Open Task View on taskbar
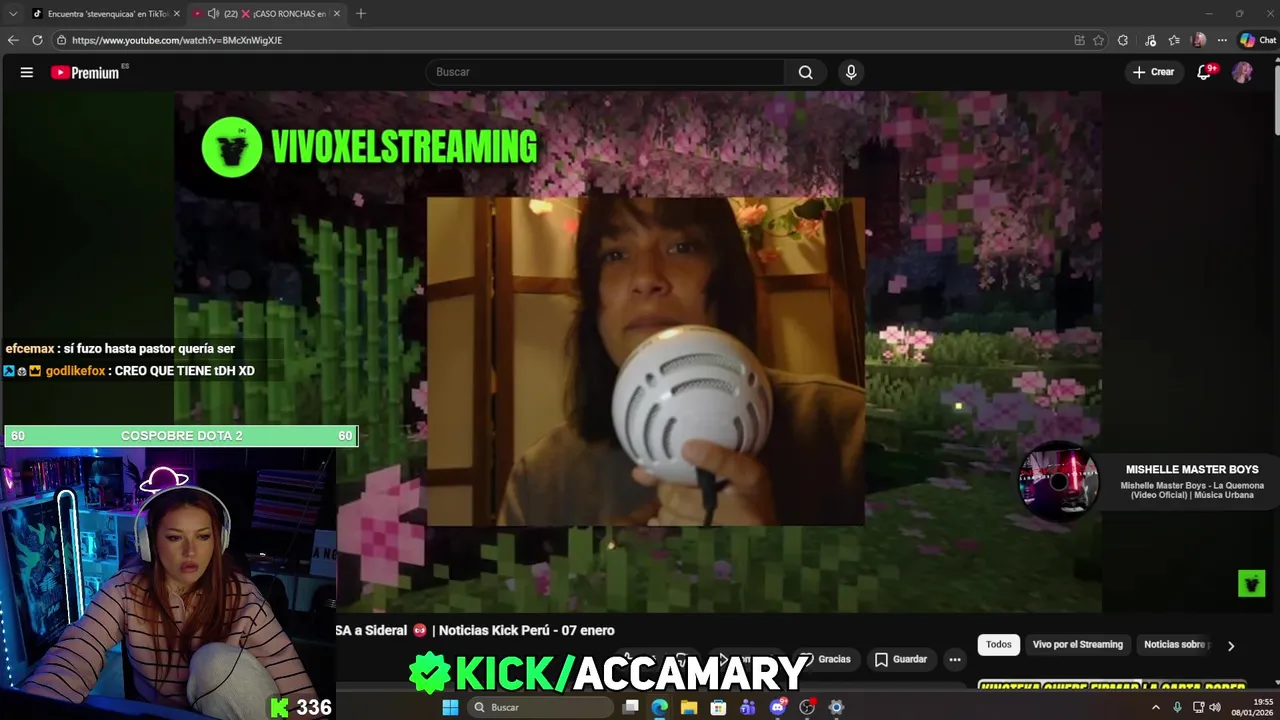 click(631, 707)
